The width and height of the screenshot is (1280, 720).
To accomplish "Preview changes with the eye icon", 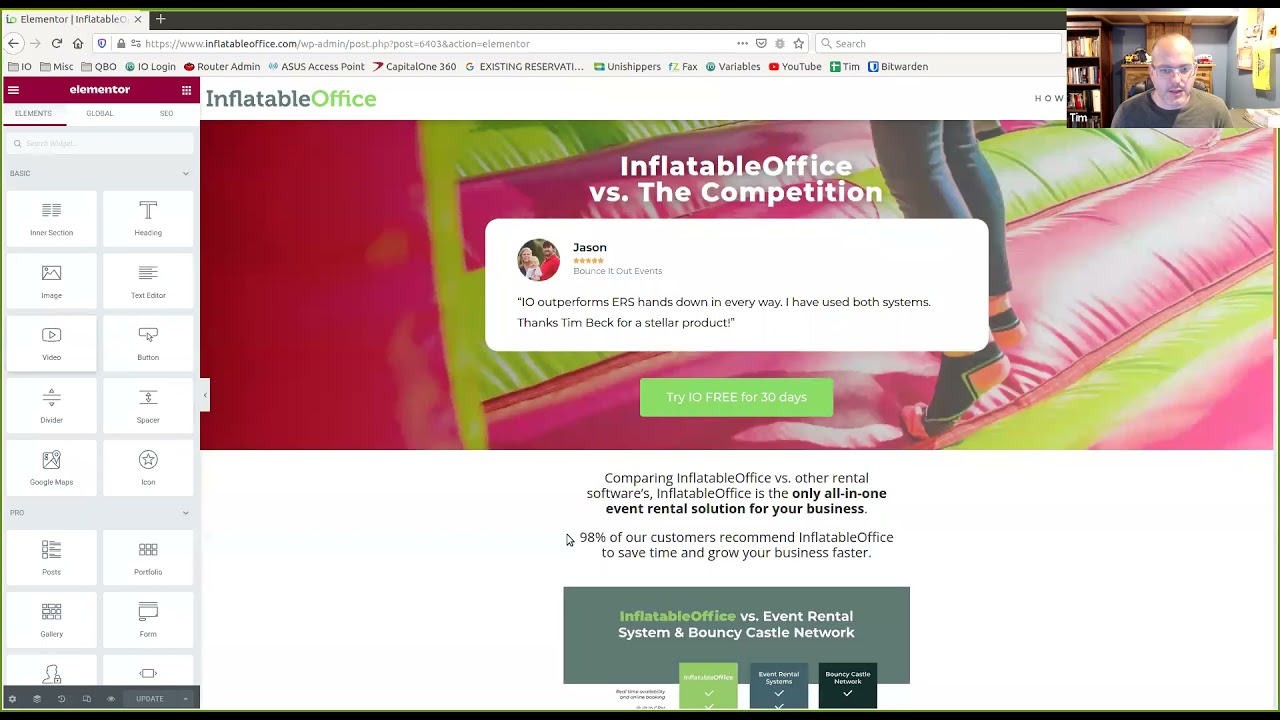I will click(x=111, y=699).
